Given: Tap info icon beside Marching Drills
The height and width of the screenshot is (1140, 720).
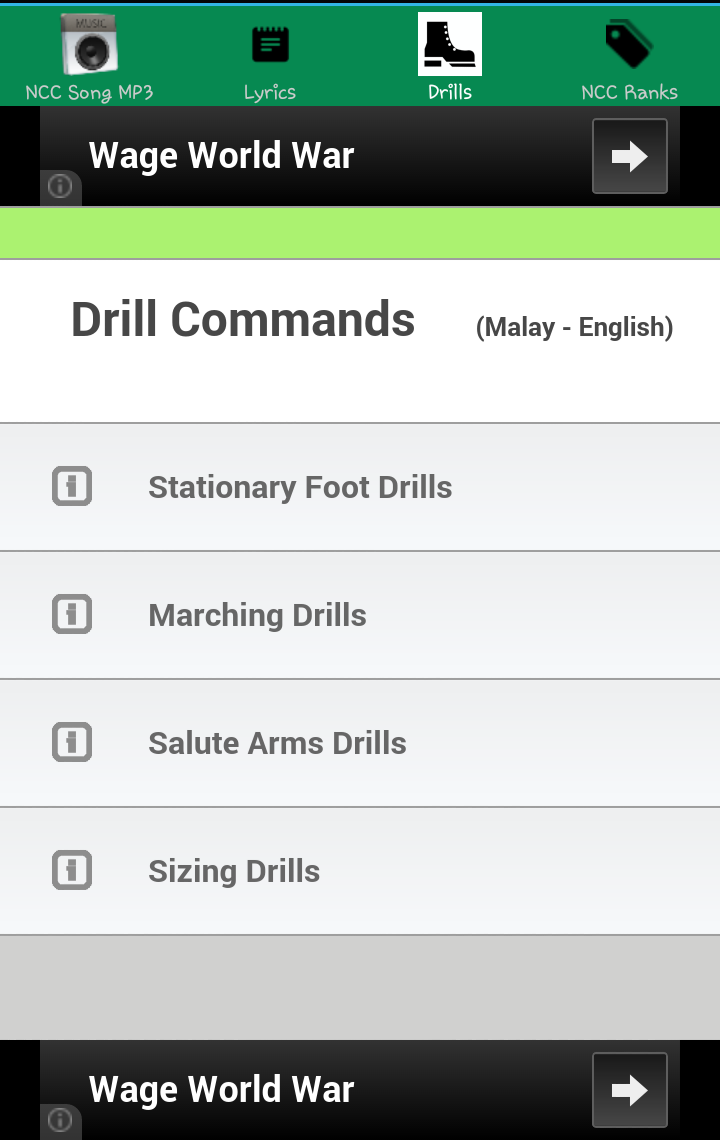Looking at the screenshot, I should [72, 614].
